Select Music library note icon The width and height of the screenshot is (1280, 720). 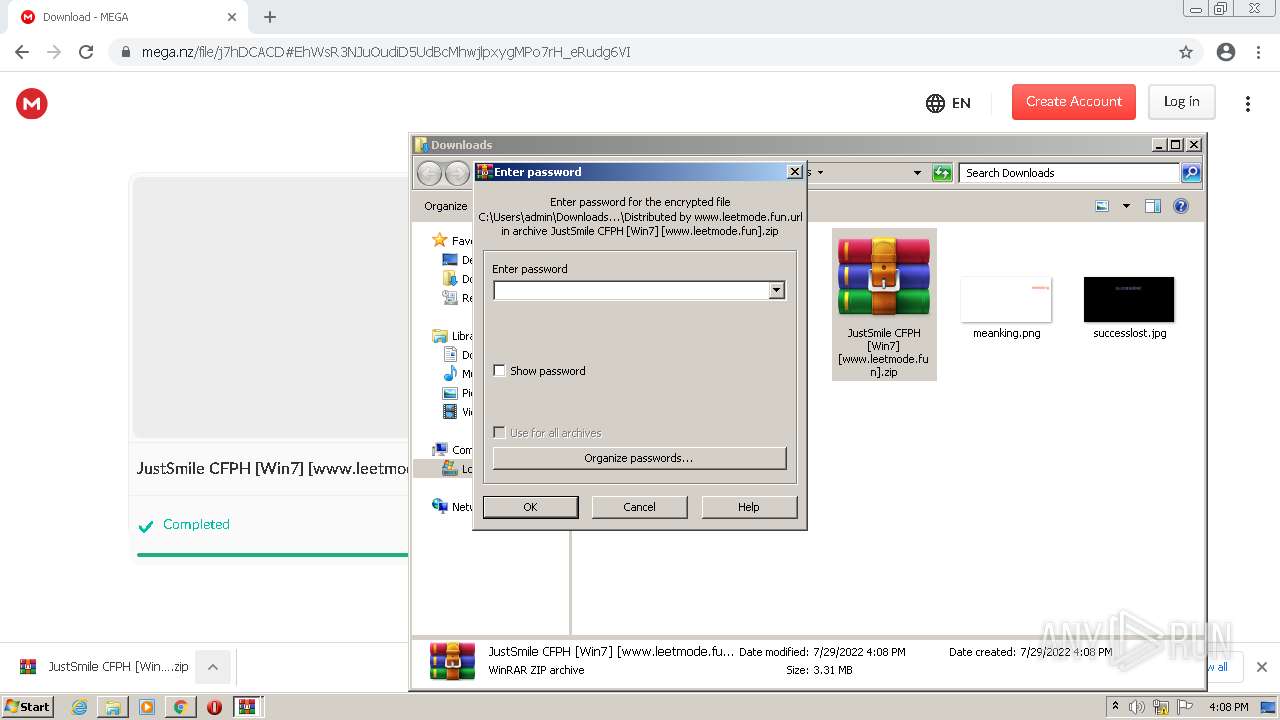450,374
